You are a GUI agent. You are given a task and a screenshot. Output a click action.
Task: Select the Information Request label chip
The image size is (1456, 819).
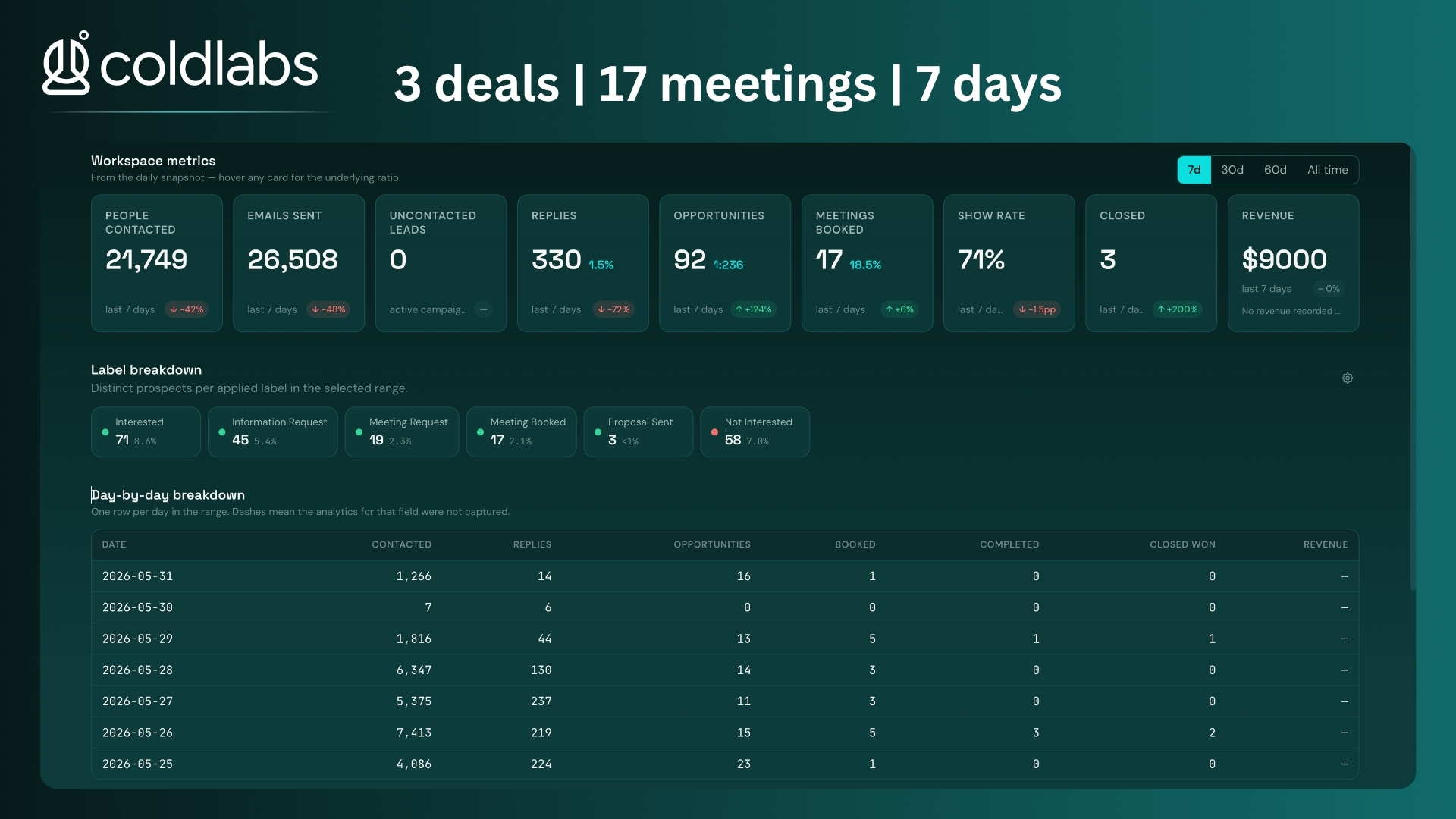pyautogui.click(x=273, y=432)
